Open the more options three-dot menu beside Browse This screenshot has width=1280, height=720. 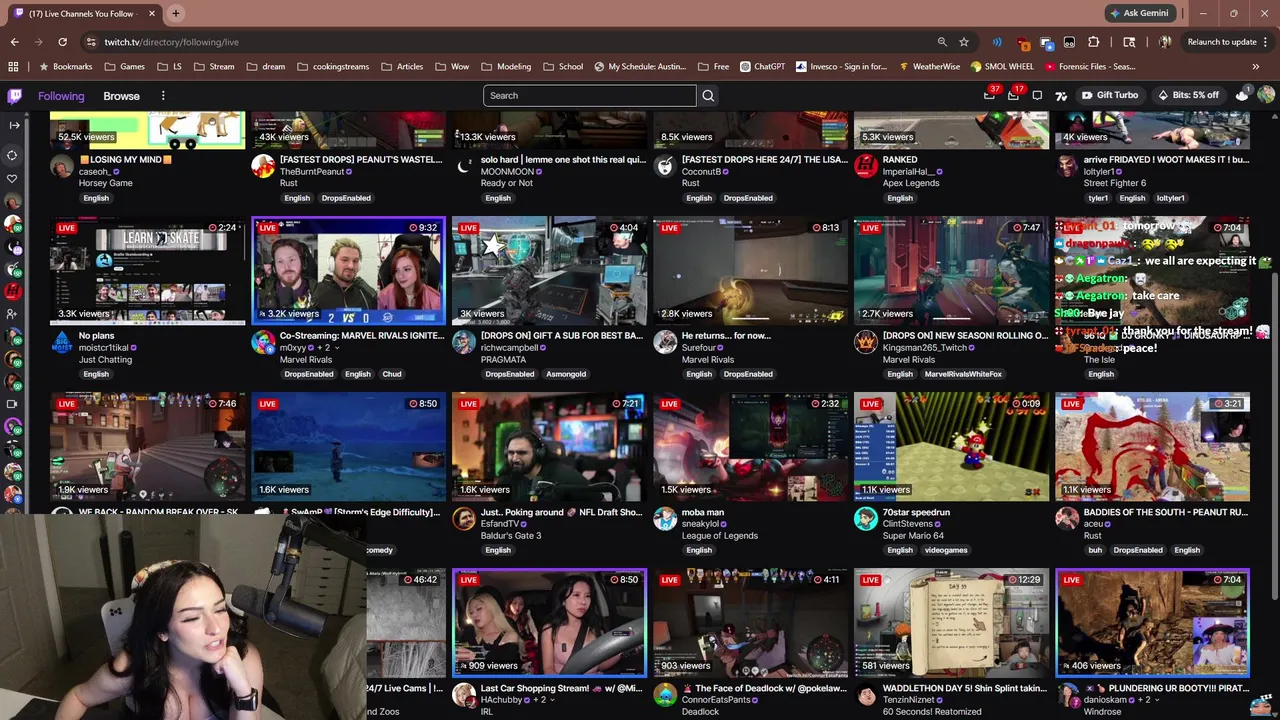tap(163, 96)
